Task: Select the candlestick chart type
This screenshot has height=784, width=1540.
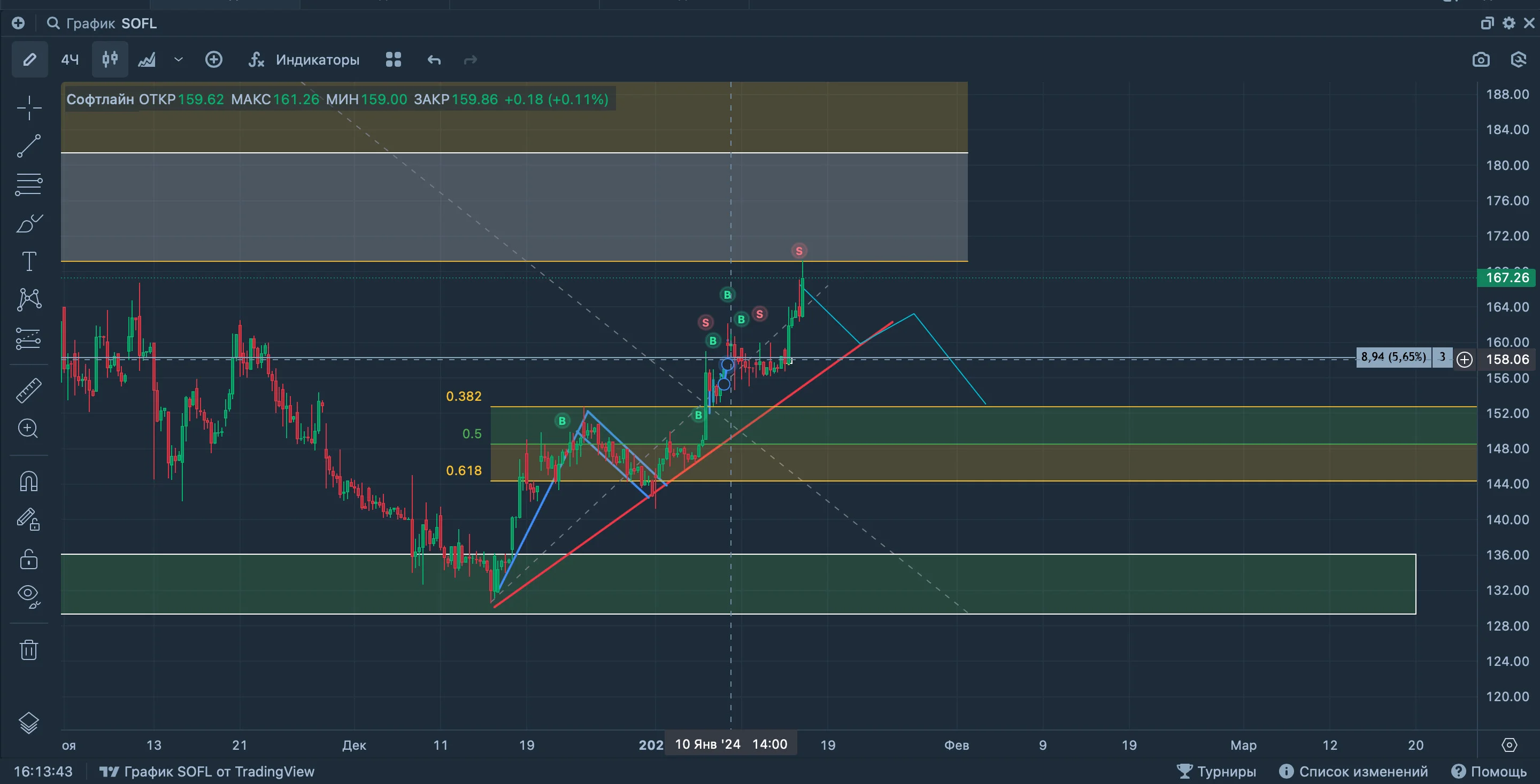Action: (110, 59)
